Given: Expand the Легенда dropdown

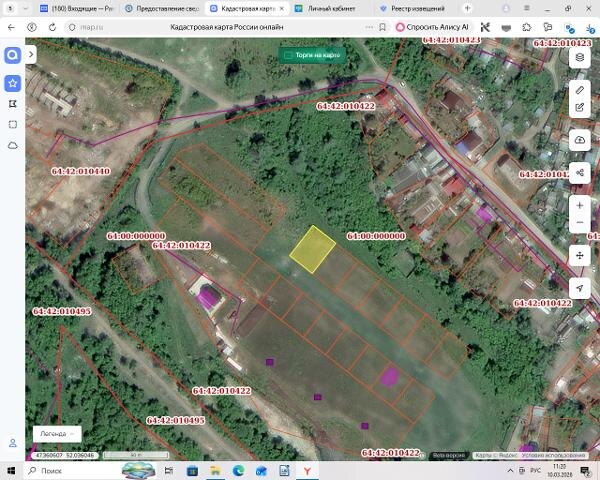Looking at the screenshot, I should pyautogui.click(x=57, y=434).
